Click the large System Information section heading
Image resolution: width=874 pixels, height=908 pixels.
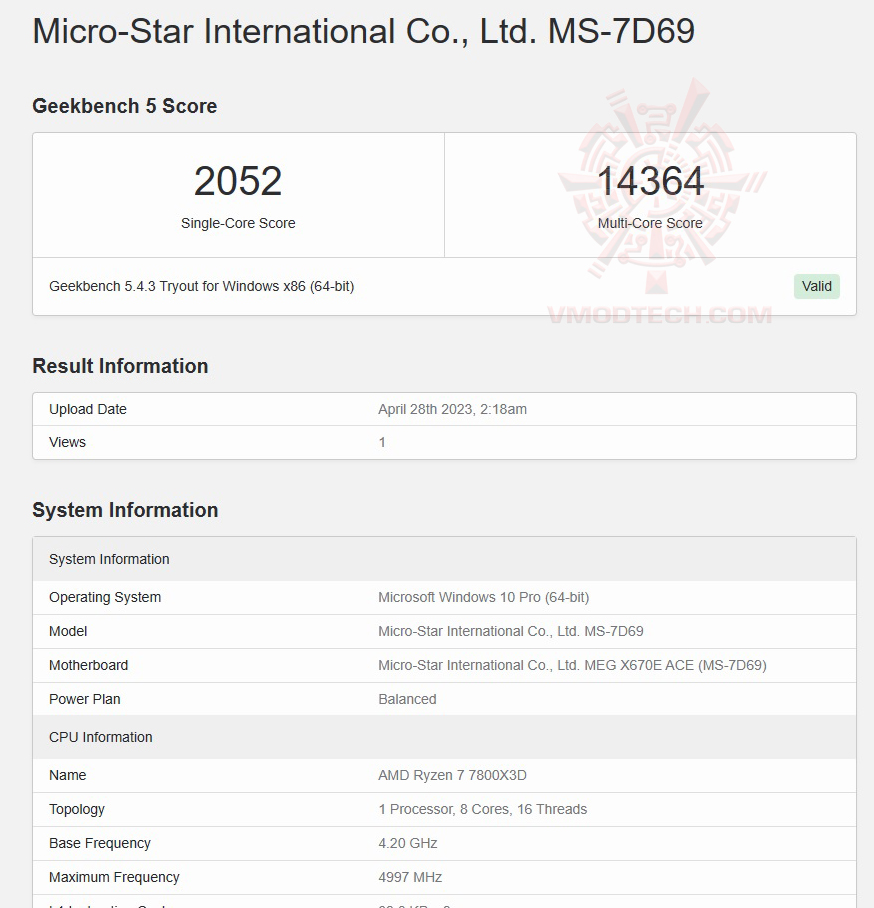click(125, 510)
